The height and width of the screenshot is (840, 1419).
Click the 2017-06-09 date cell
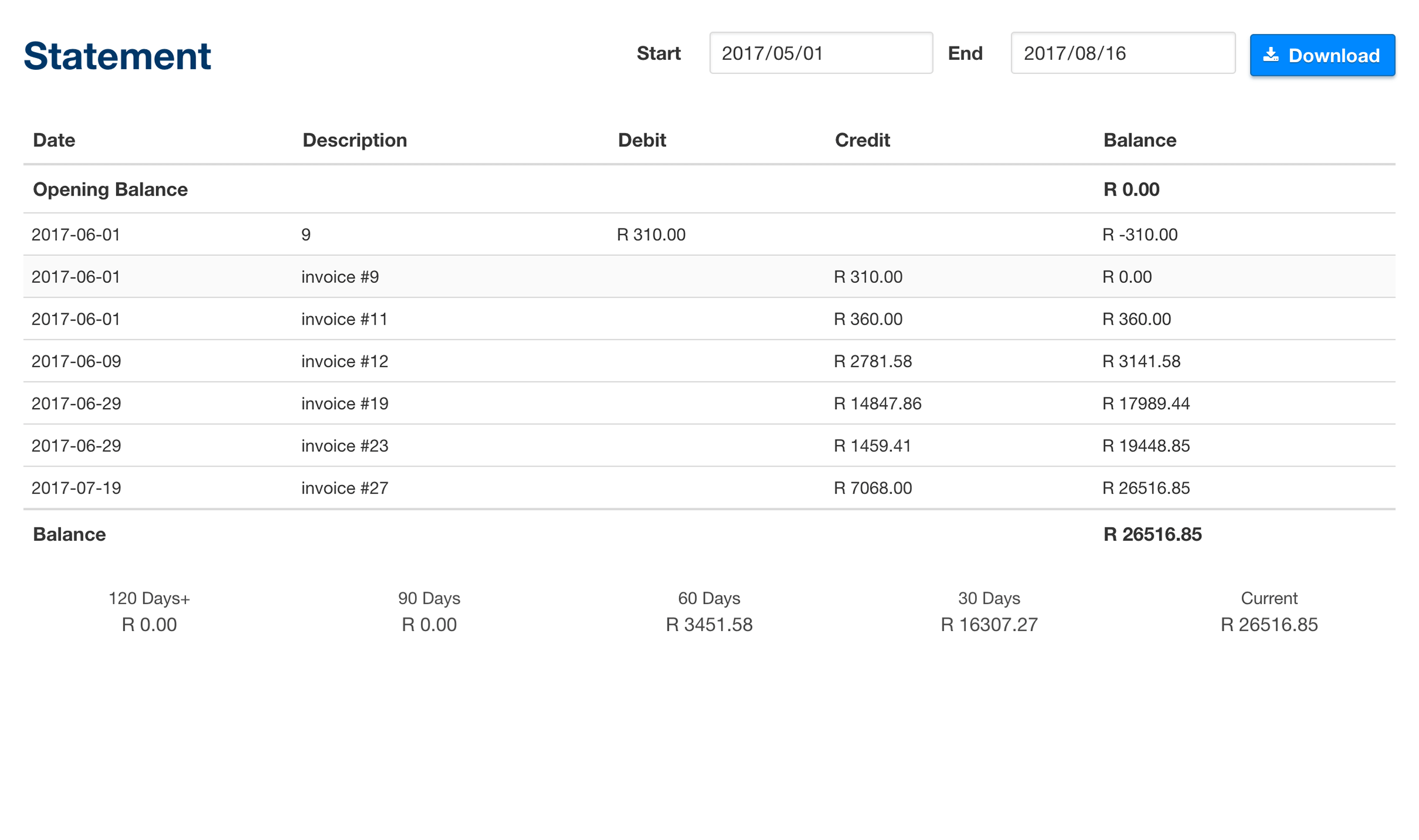76,362
